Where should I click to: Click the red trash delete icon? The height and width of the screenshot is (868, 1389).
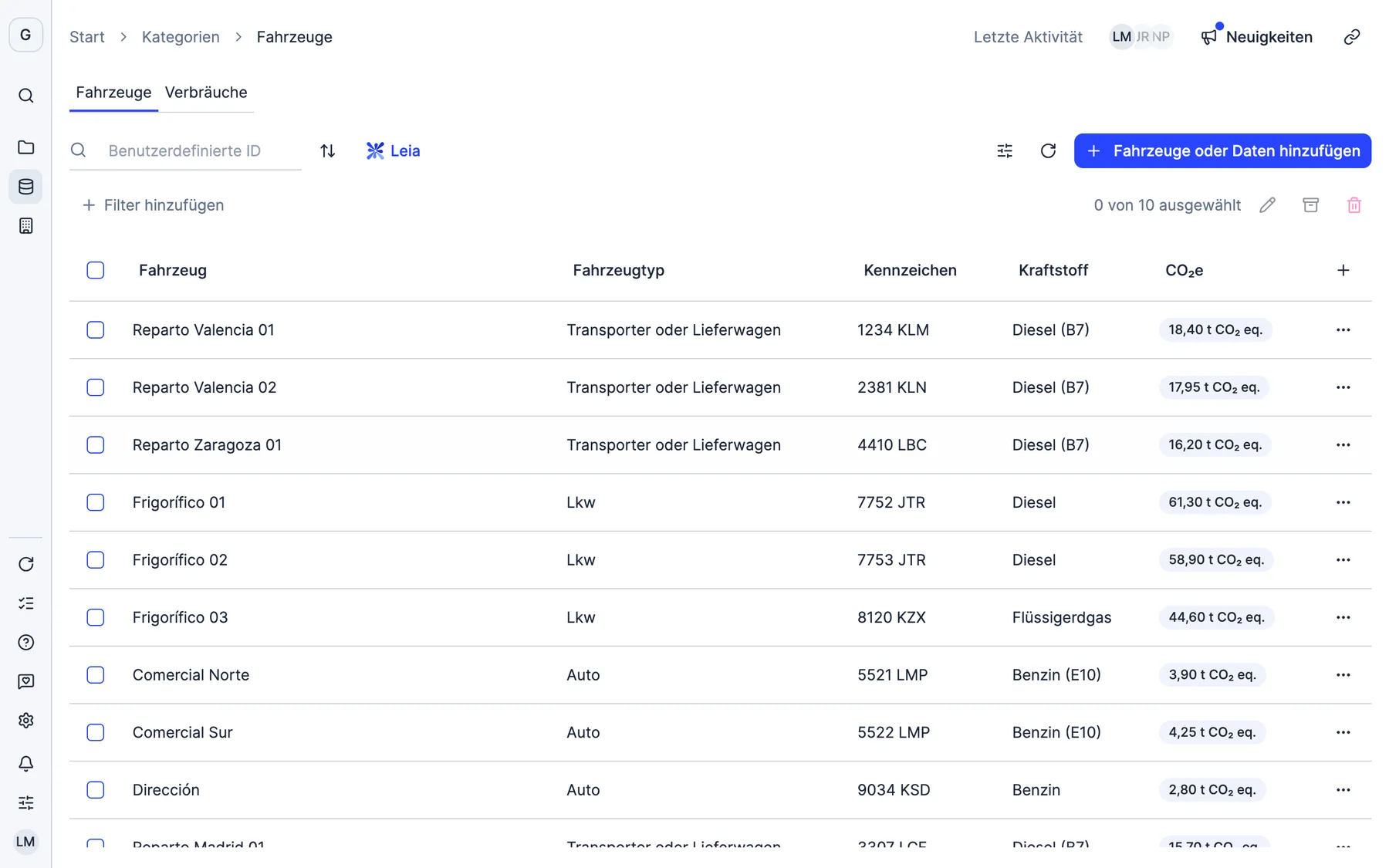coord(1354,205)
